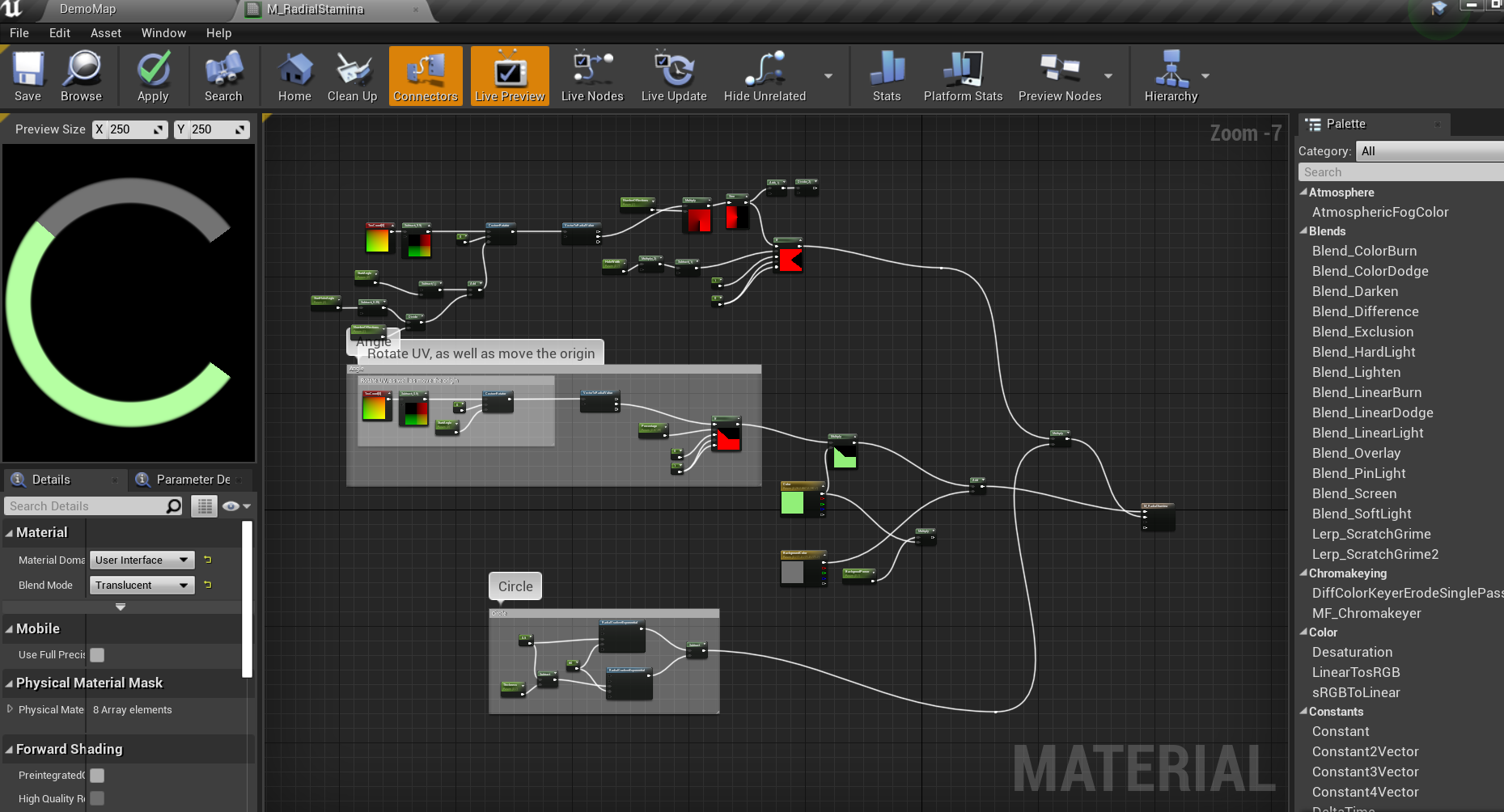
Task: Click the Preview Nodes icon
Action: pyautogui.click(x=1060, y=76)
